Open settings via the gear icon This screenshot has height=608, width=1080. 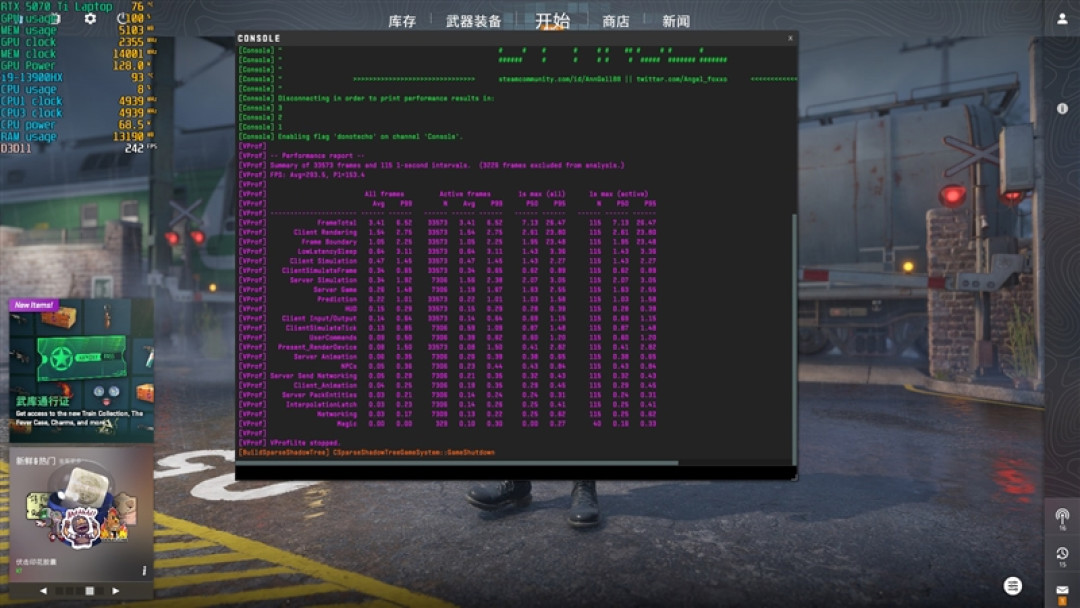(90, 19)
